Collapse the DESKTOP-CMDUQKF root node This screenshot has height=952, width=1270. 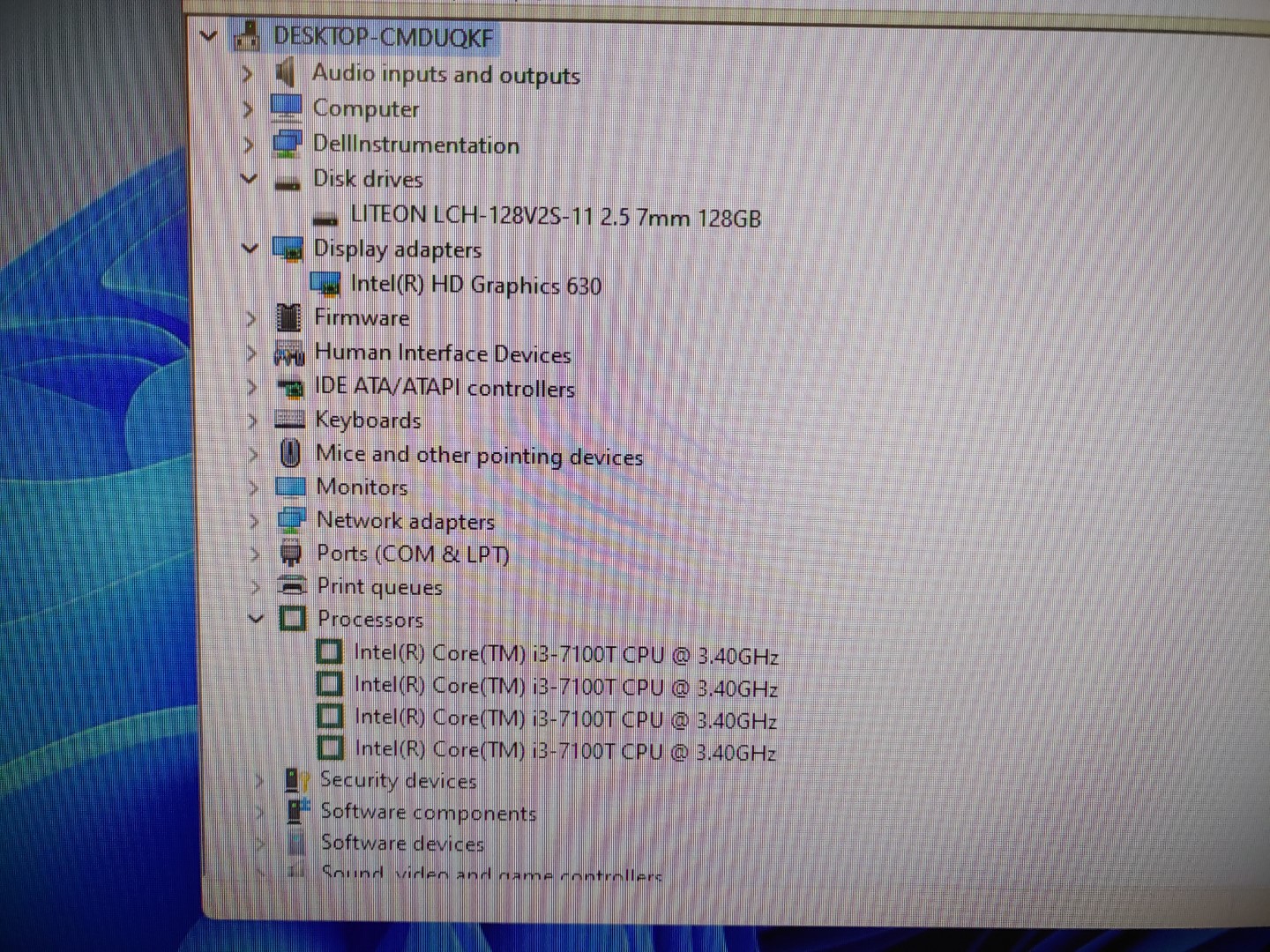pyautogui.click(x=208, y=36)
